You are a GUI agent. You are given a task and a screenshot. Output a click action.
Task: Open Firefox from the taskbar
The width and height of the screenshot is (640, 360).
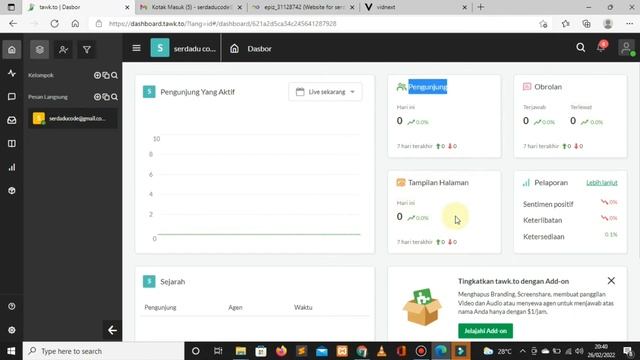click(281, 351)
